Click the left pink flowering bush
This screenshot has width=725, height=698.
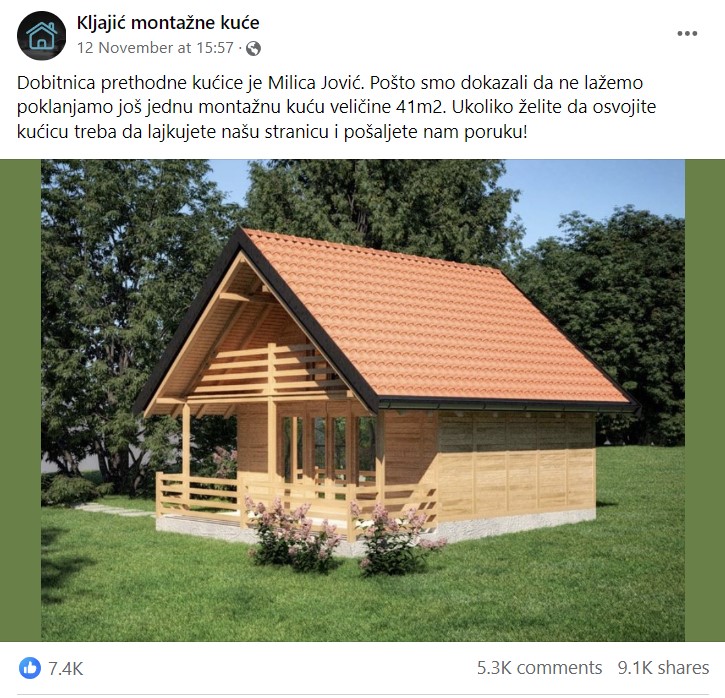(x=292, y=534)
